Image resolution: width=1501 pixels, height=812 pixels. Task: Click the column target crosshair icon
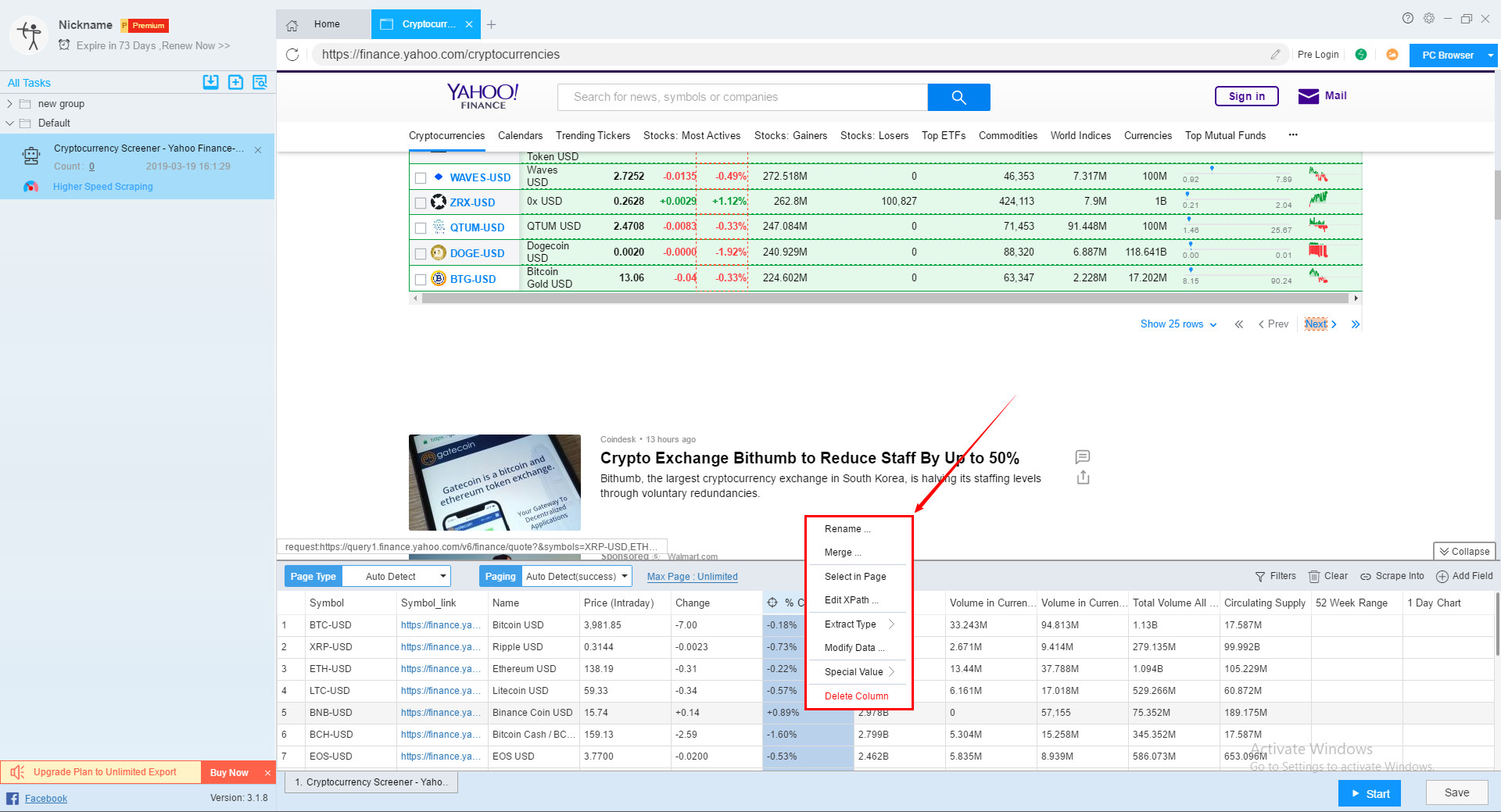click(x=772, y=603)
